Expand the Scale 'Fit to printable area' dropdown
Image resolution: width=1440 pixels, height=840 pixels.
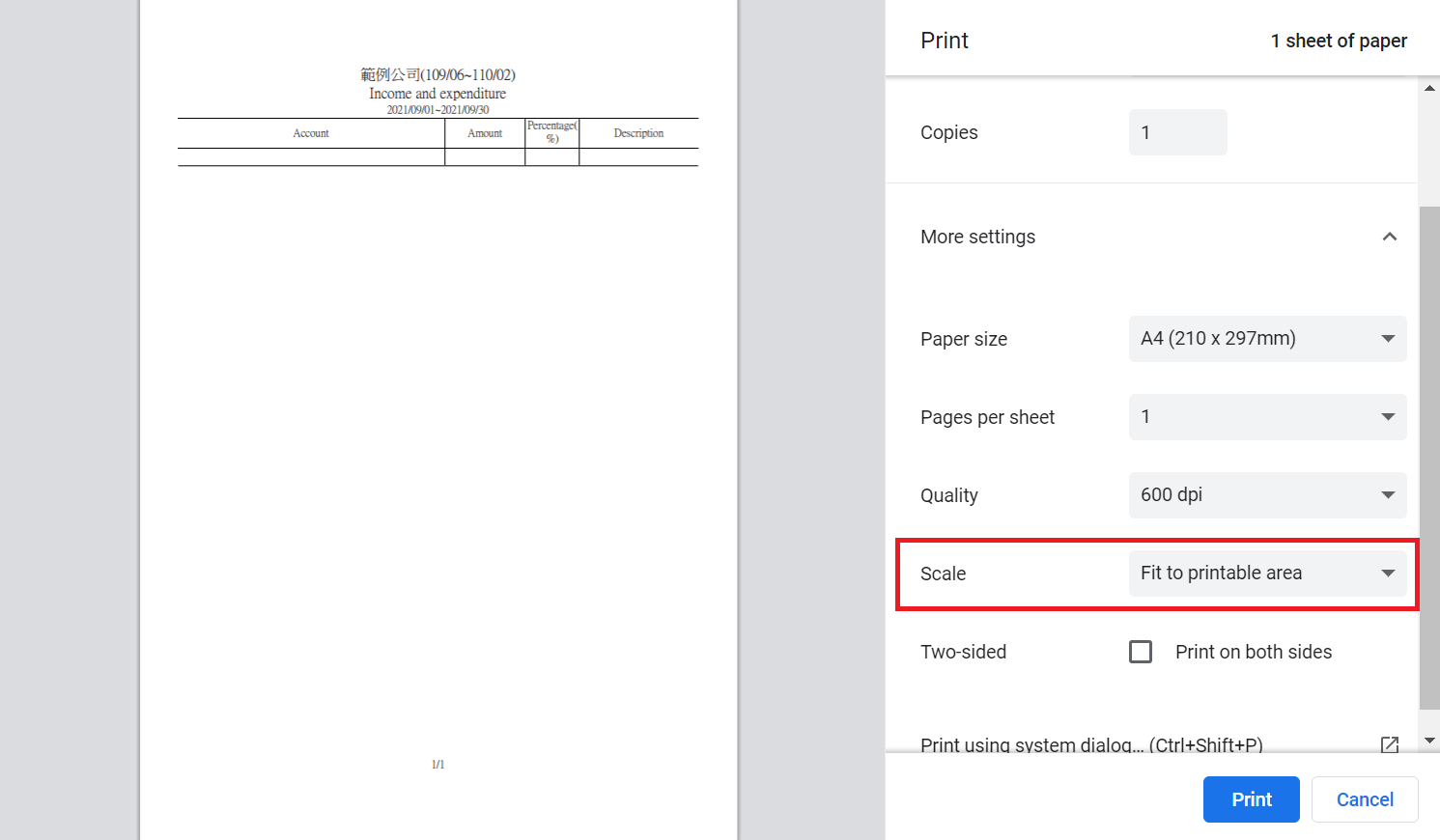pos(1266,574)
